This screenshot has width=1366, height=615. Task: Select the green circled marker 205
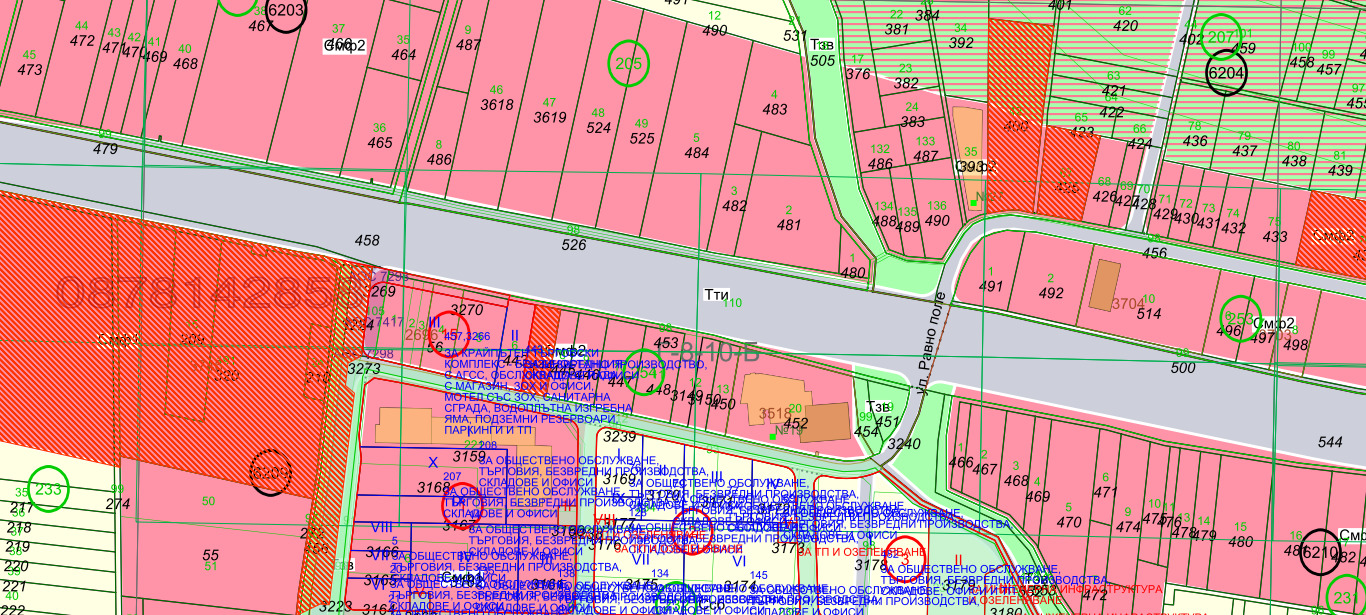628,63
